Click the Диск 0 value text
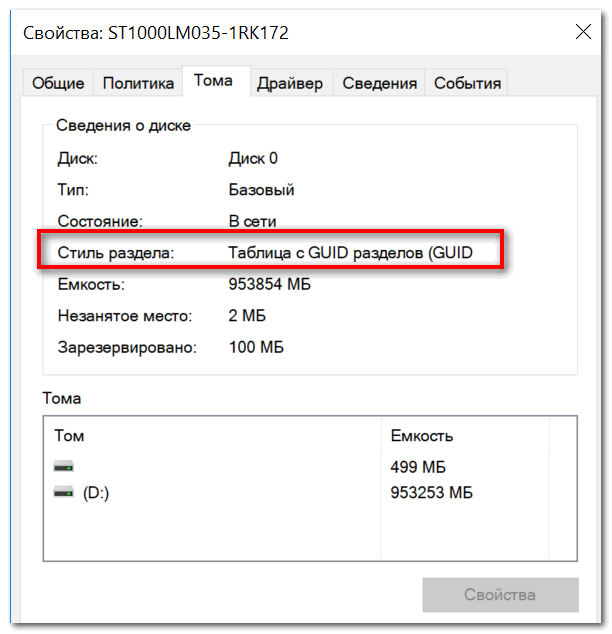612x634 pixels. tap(253, 158)
